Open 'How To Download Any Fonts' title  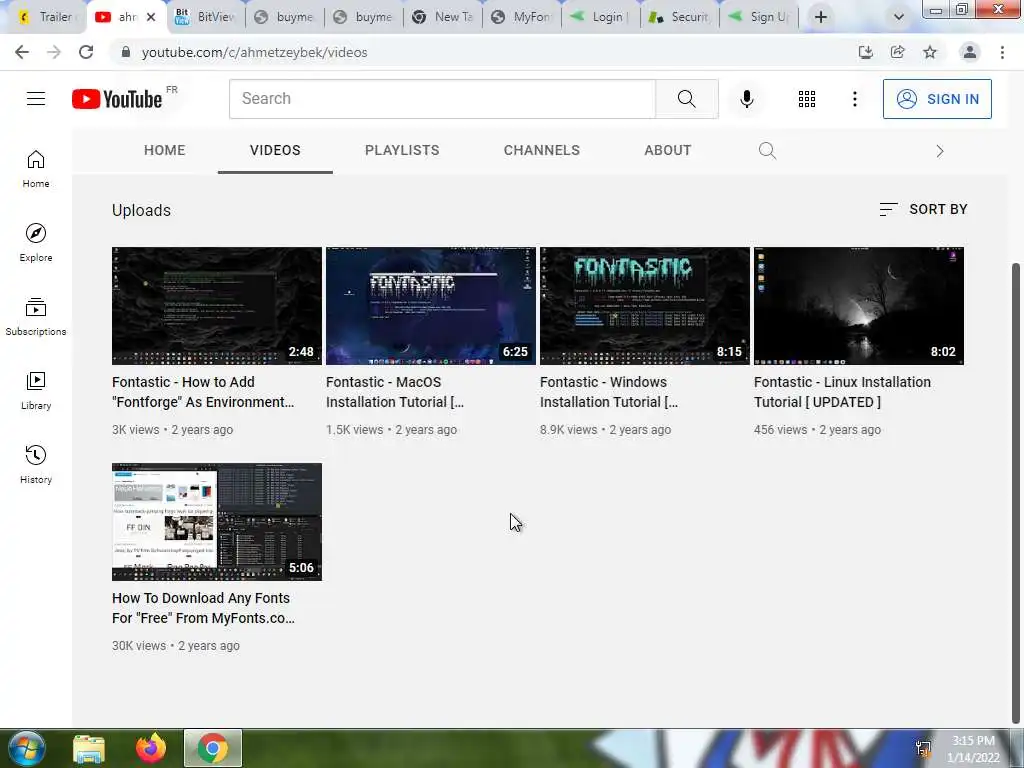(x=203, y=608)
